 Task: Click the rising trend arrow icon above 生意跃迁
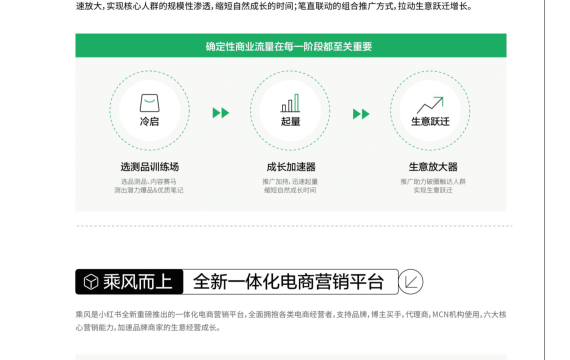point(430,105)
